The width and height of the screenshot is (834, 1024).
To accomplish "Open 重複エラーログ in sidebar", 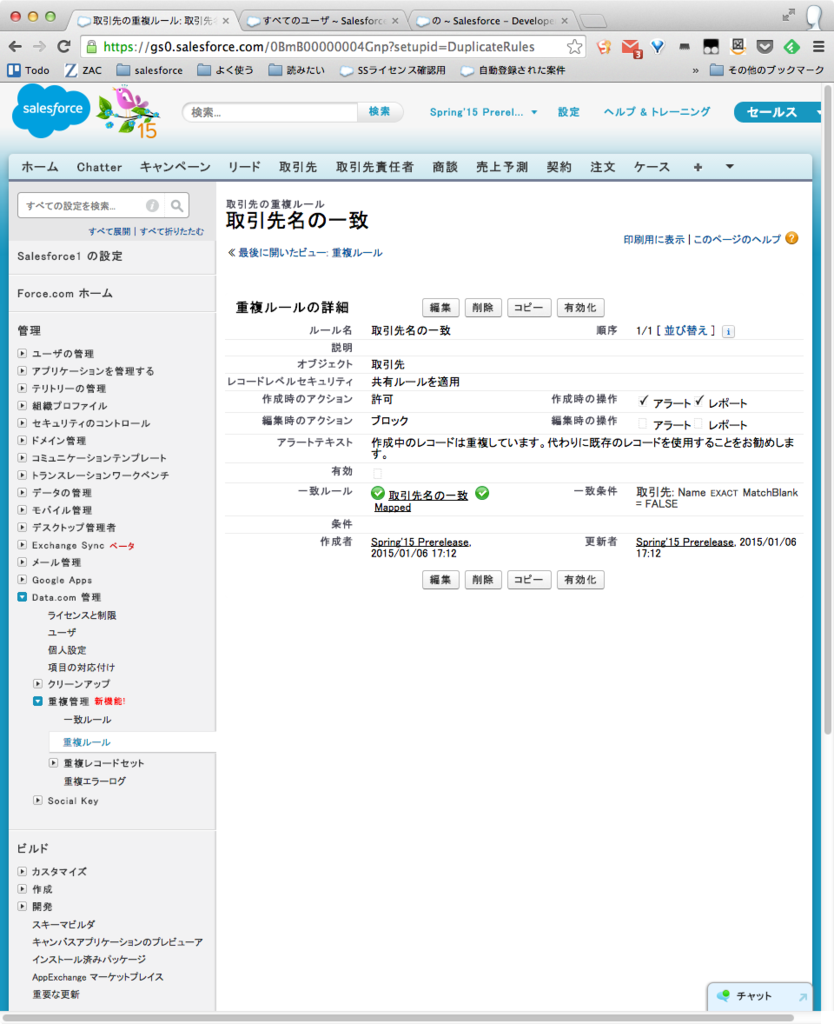I will [x=95, y=781].
